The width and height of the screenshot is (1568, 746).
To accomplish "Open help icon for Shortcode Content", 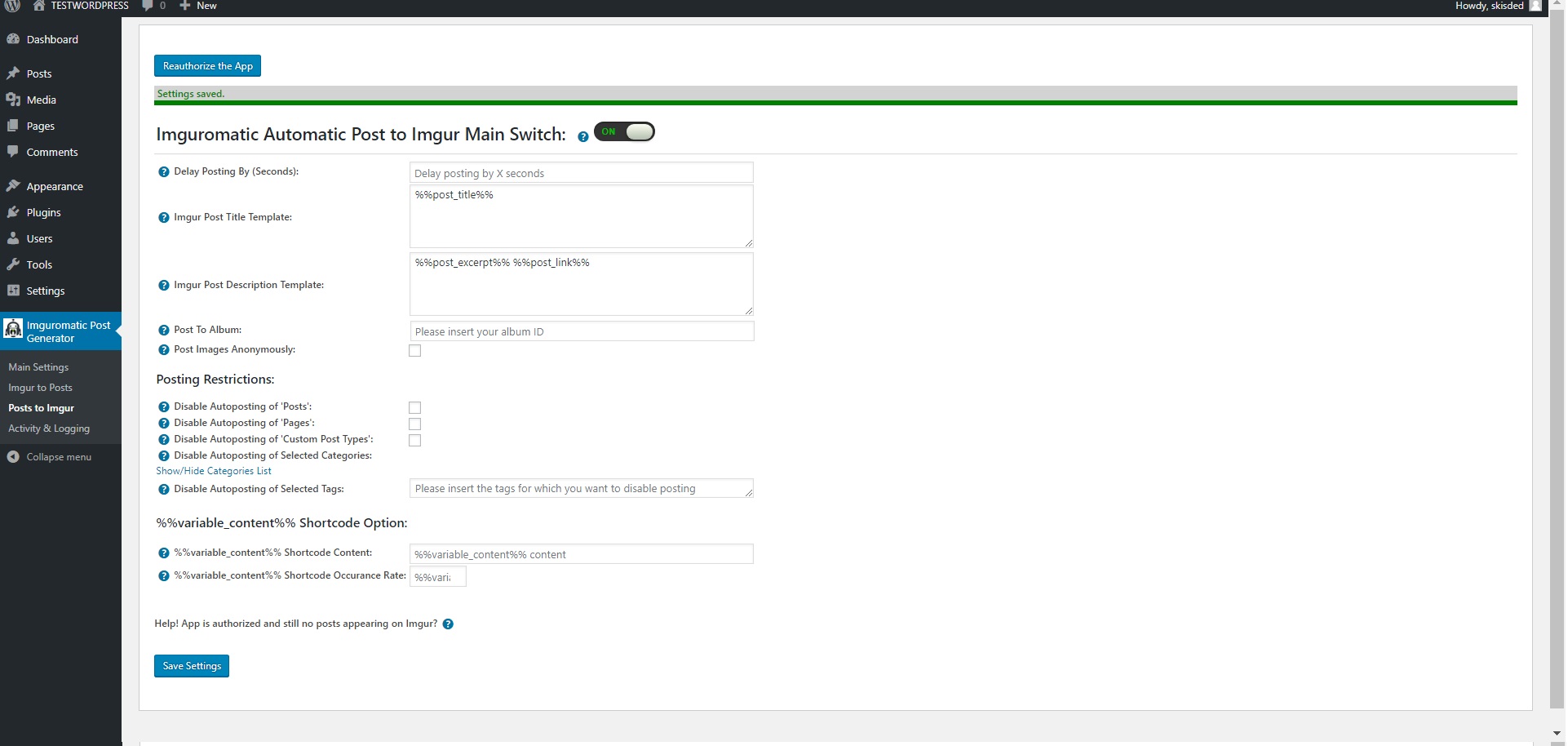I will tap(164, 553).
